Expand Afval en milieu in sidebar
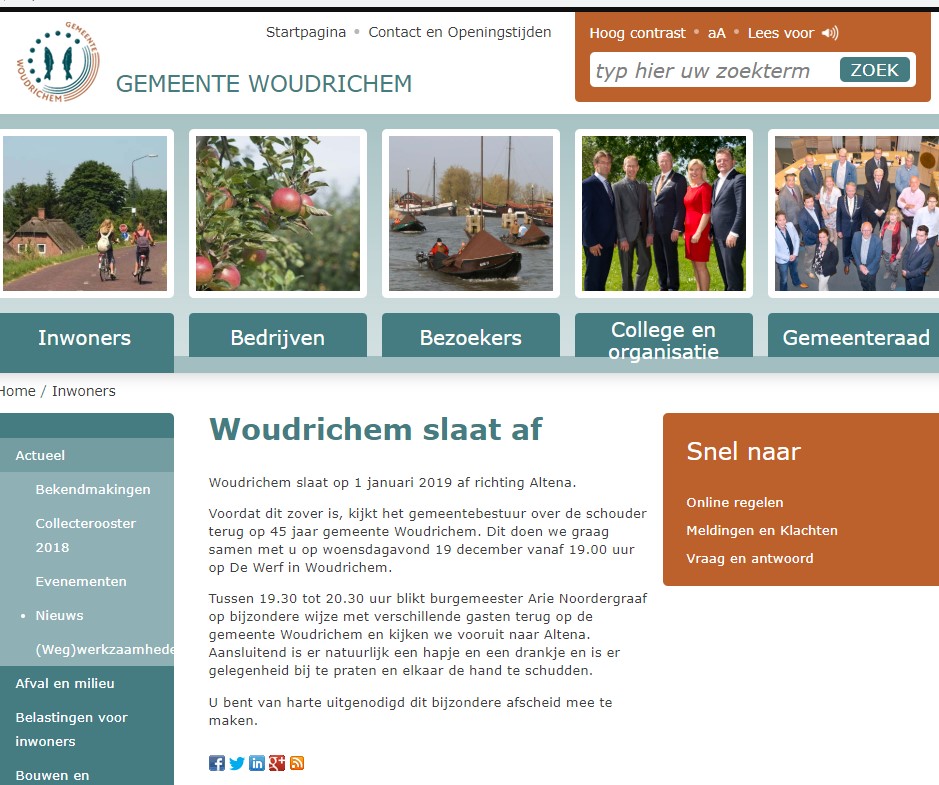The height and width of the screenshot is (785, 939). 65,683
